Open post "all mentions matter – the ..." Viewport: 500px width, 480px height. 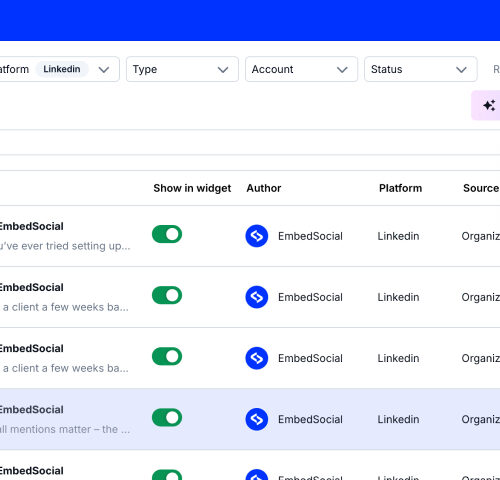pos(65,429)
